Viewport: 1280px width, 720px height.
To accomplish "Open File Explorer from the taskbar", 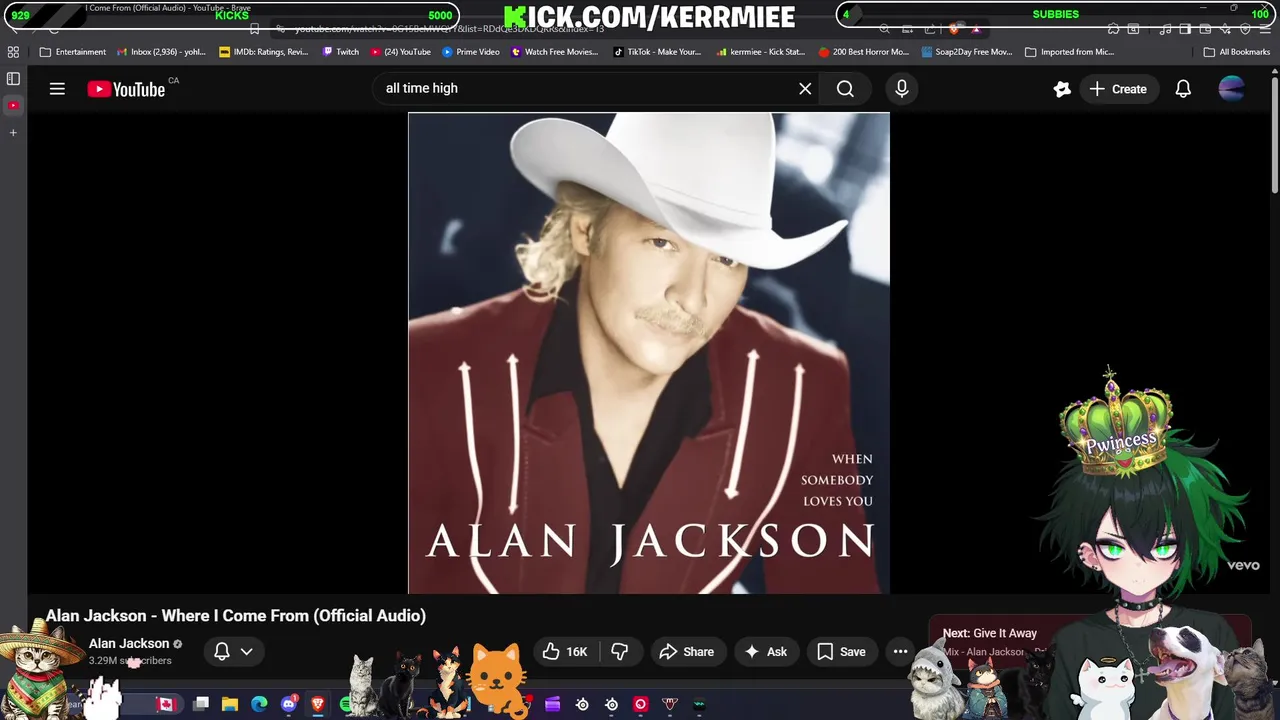I will click(x=229, y=704).
